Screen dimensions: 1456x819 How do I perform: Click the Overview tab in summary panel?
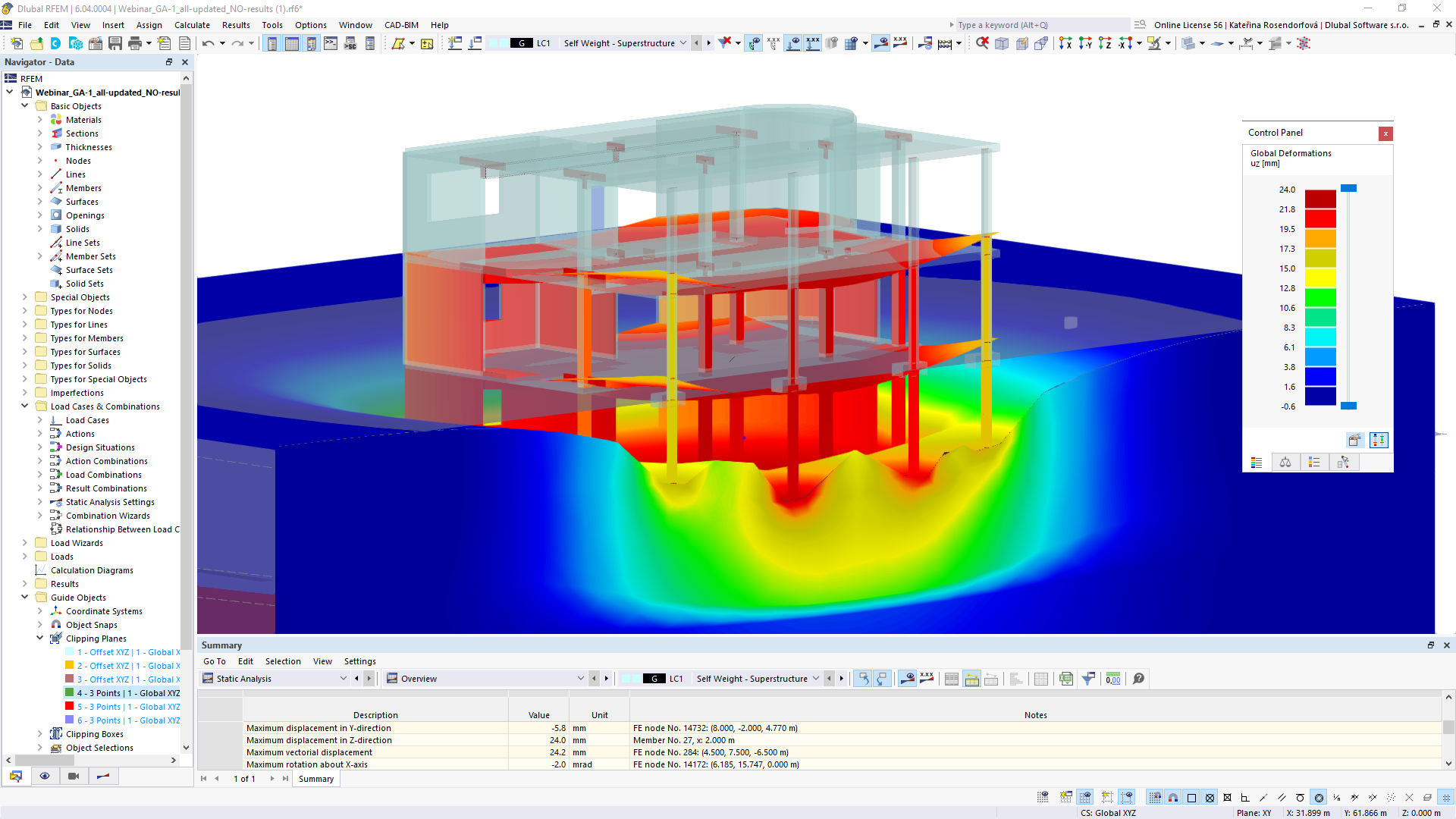[419, 678]
